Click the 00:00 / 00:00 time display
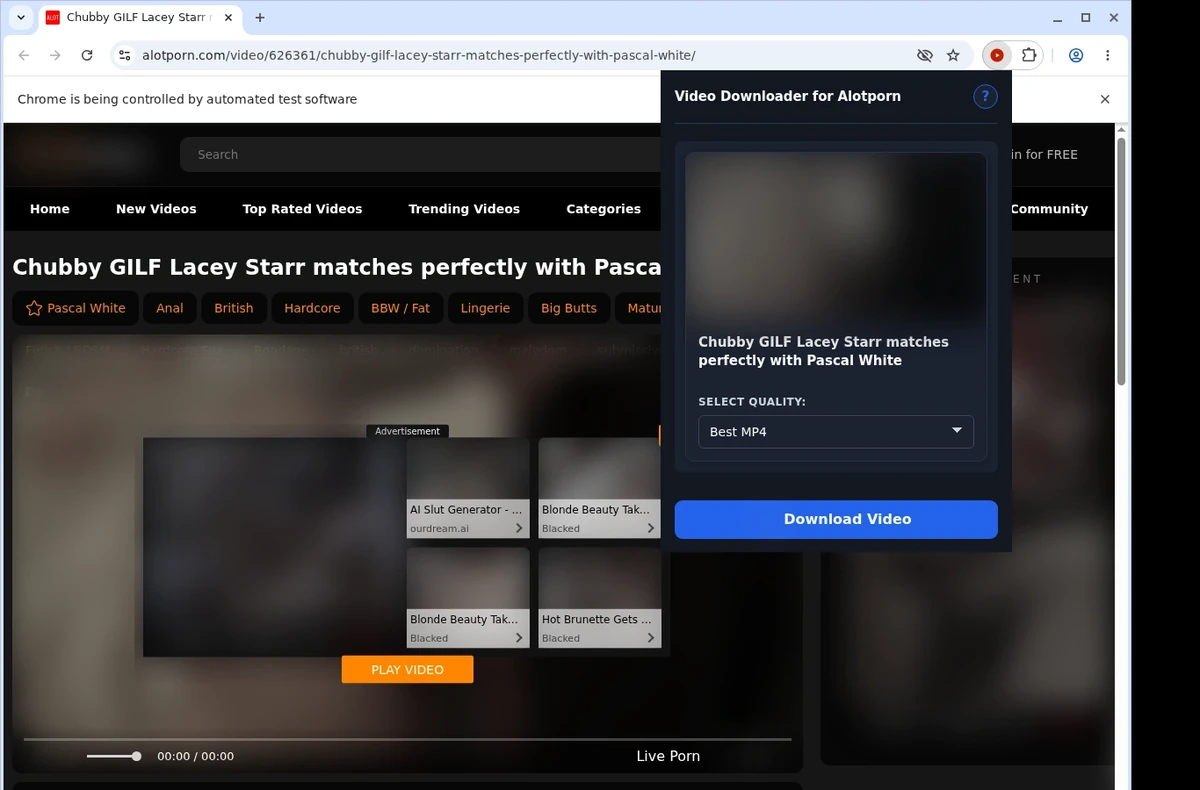Screen dimensions: 1200x790 coord(196,756)
